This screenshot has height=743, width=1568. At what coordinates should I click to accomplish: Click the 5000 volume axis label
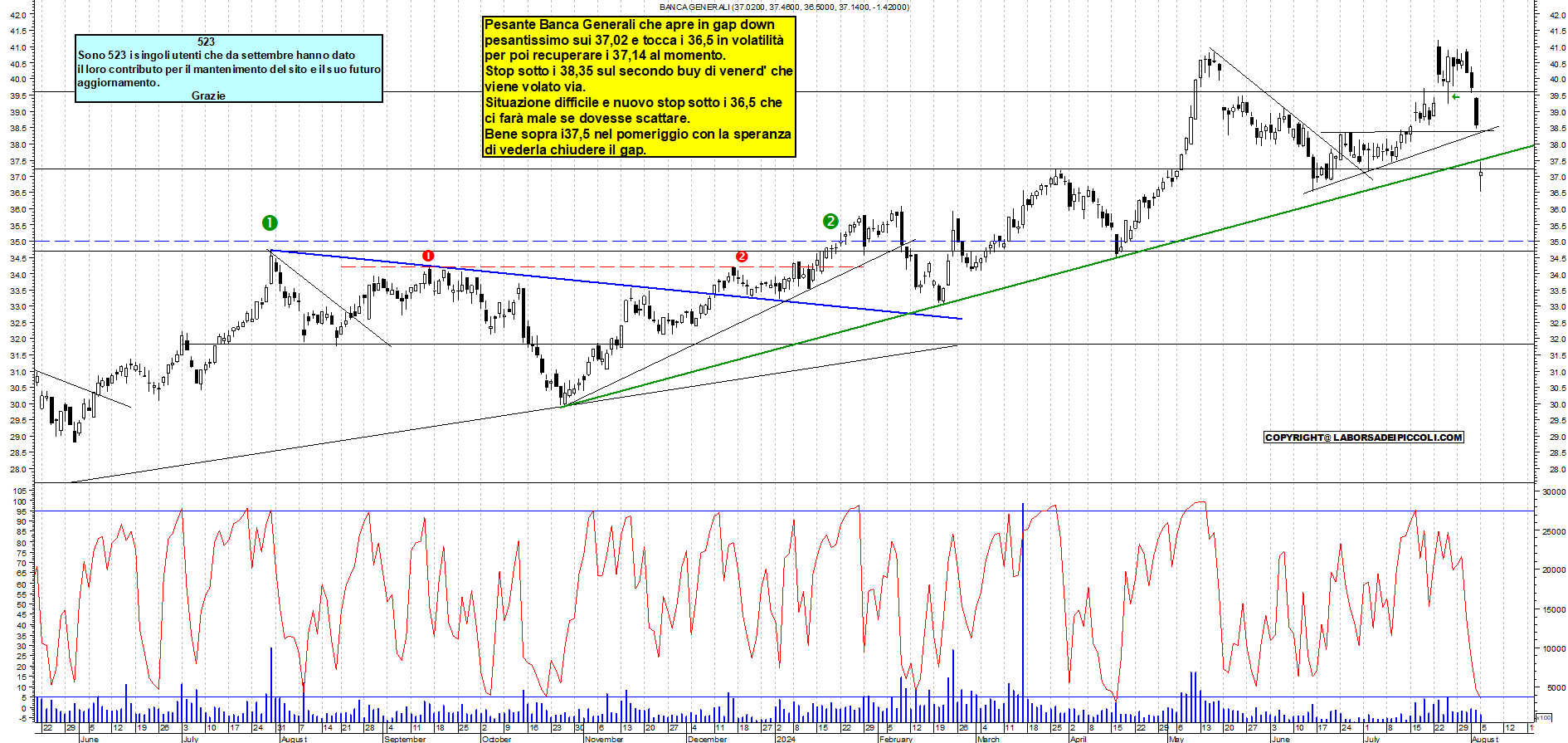point(1556,688)
